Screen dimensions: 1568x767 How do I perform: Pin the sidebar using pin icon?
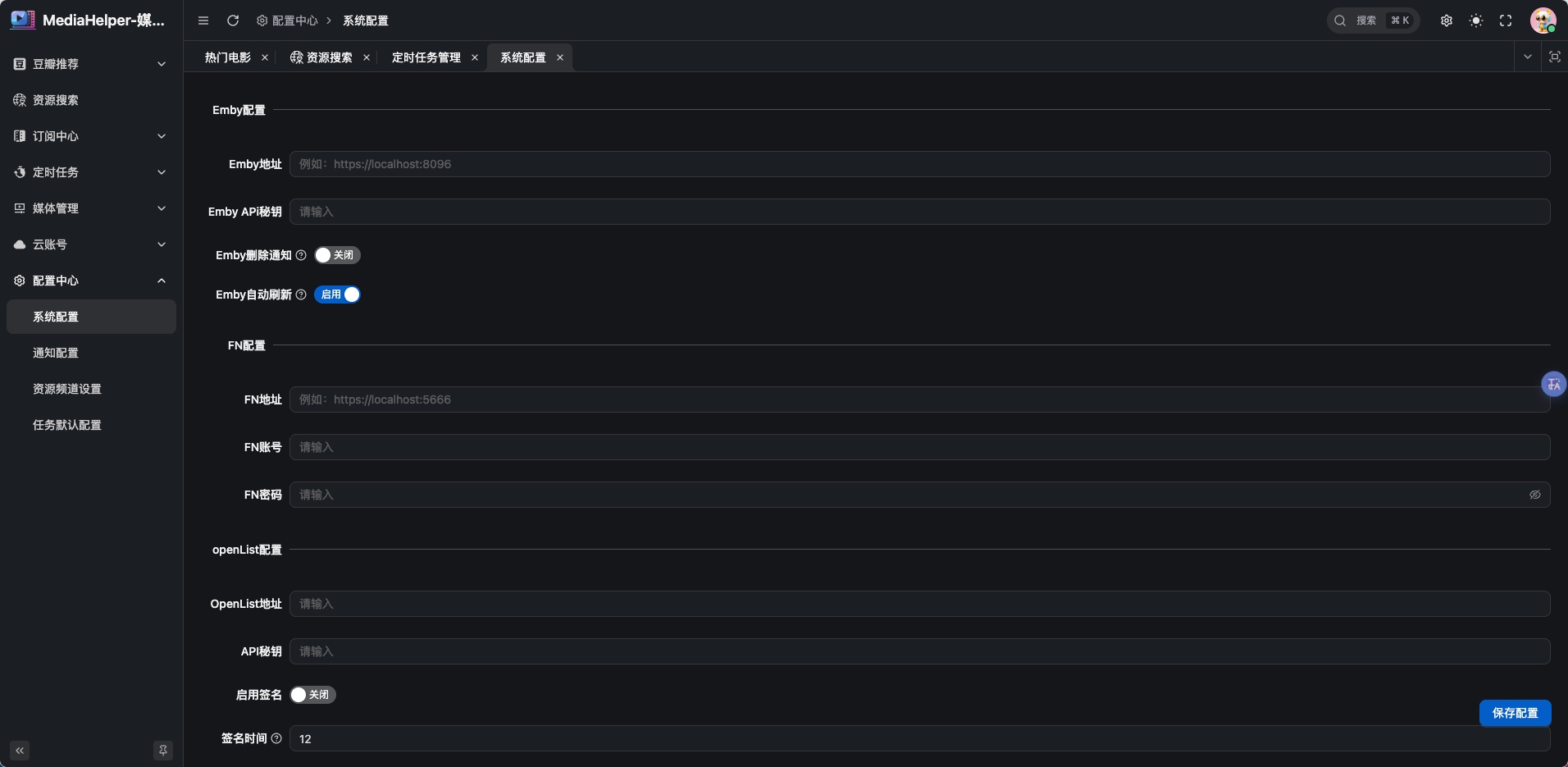tap(163, 750)
